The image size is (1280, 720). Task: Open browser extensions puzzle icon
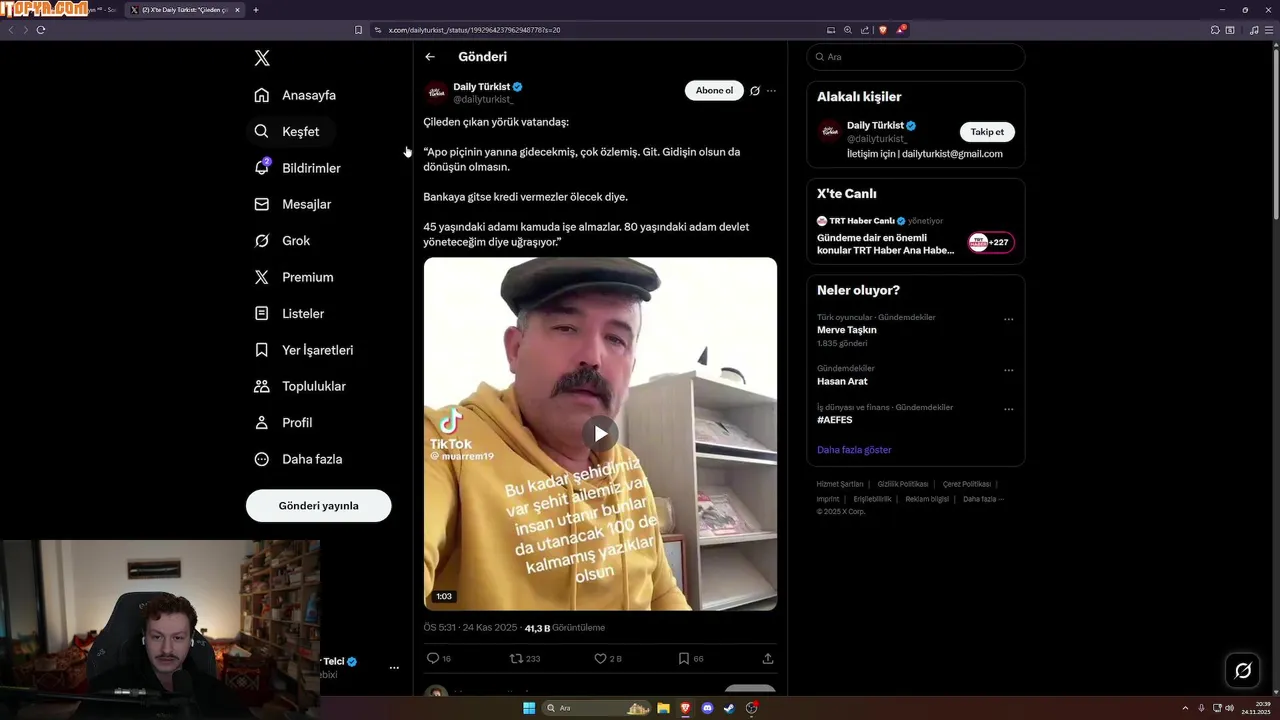coord(1215,30)
